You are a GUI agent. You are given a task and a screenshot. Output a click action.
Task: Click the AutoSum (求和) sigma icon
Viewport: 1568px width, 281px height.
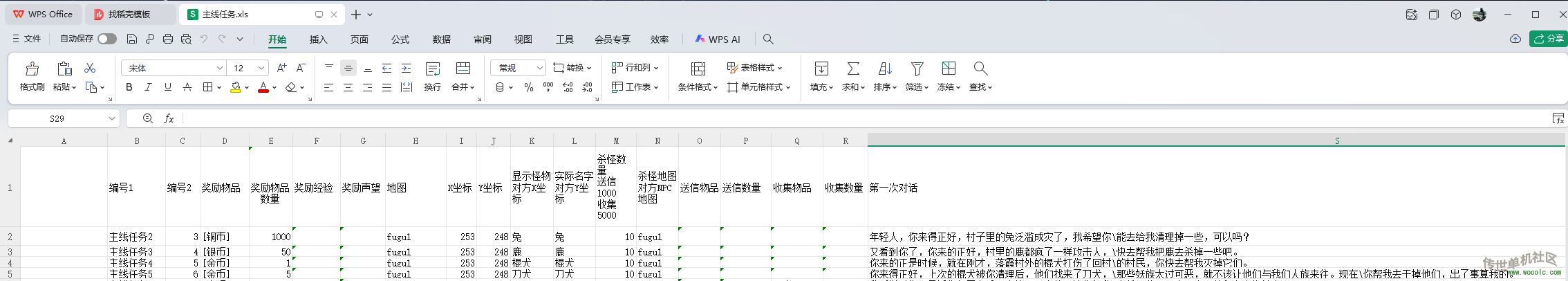pyautogui.click(x=853, y=69)
